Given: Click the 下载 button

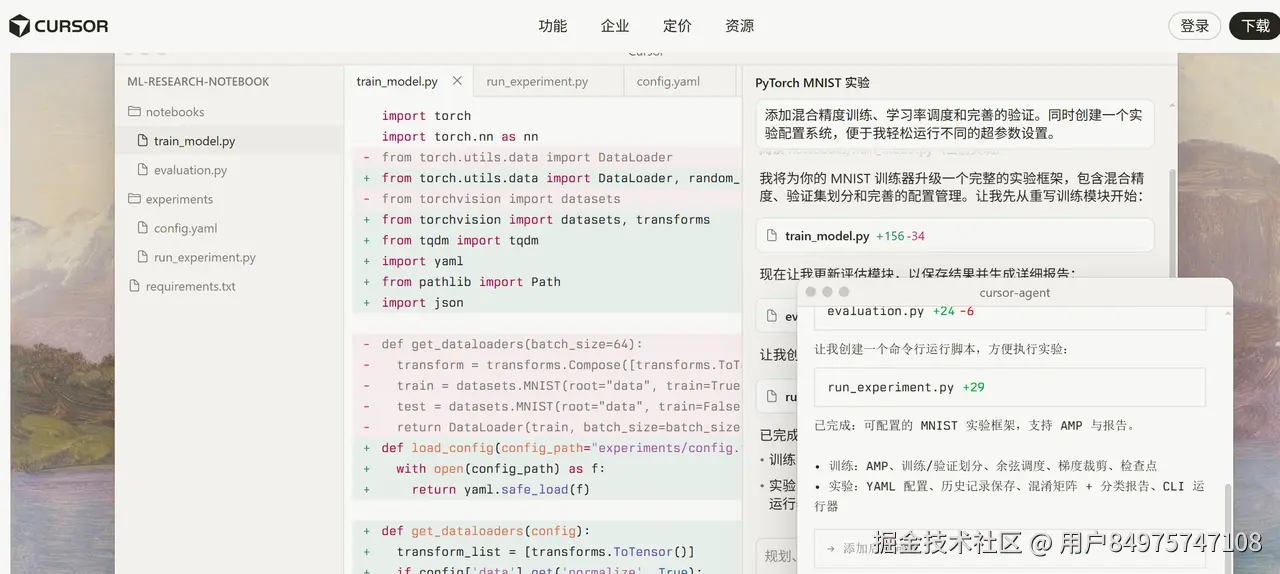Looking at the screenshot, I should coord(1255,26).
